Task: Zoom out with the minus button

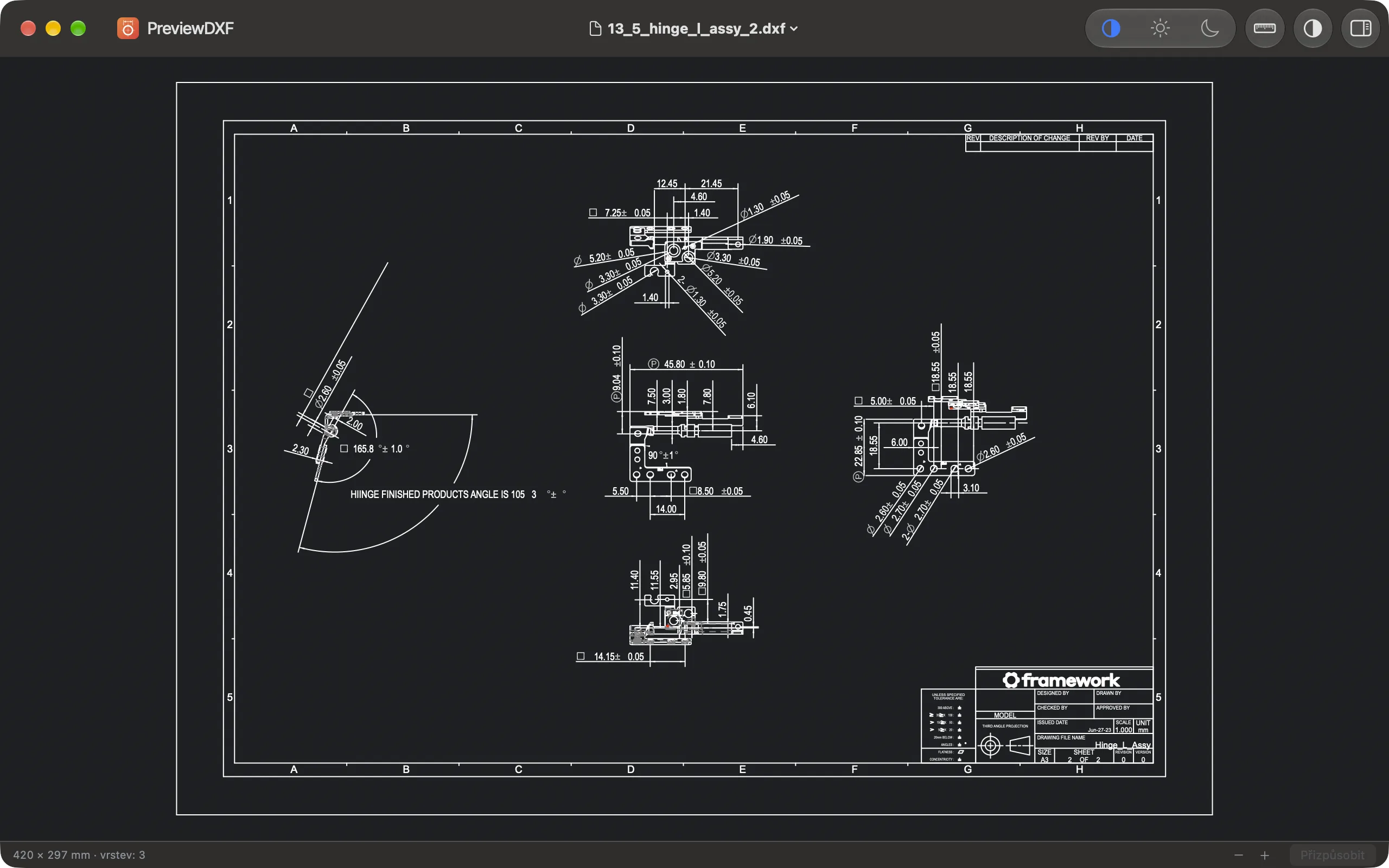Action: (1239, 855)
